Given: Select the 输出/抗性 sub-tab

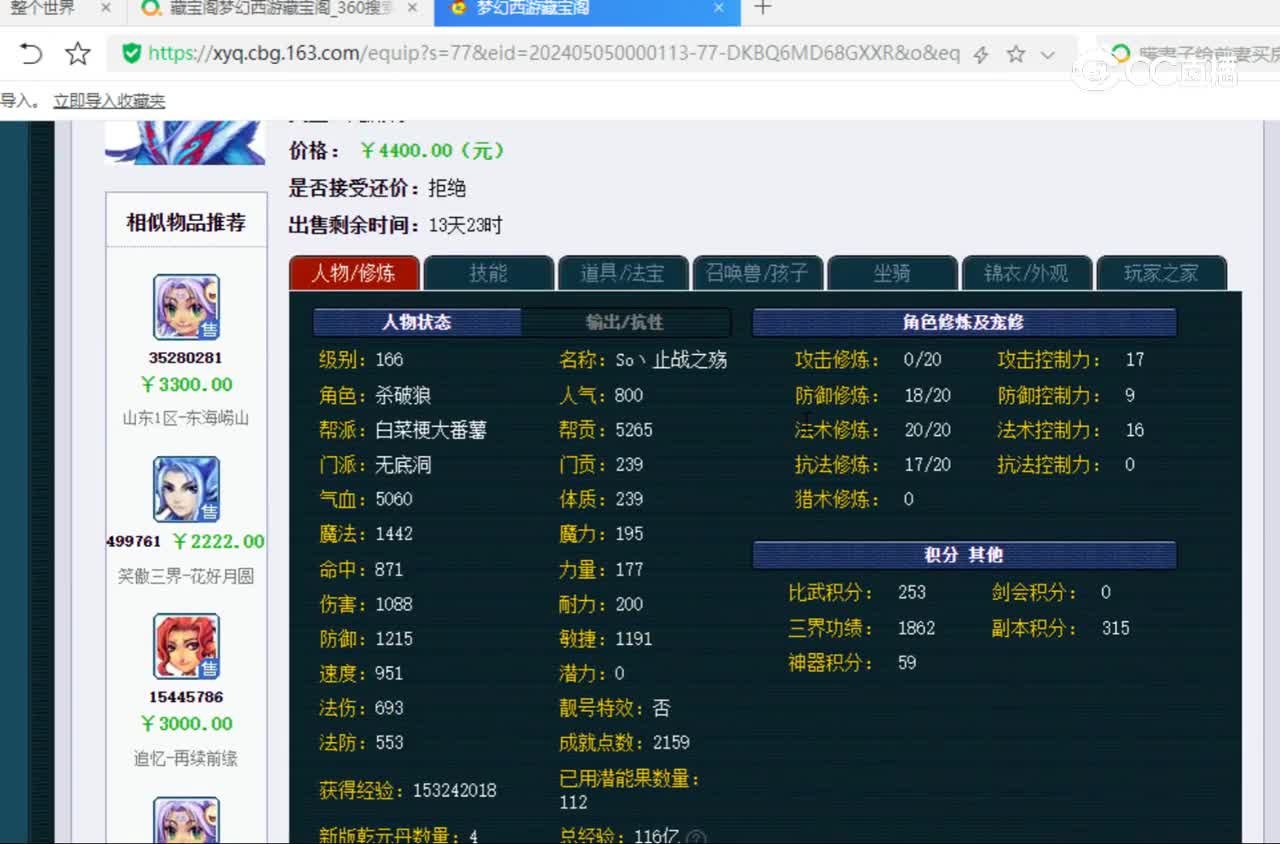Looking at the screenshot, I should coord(626,322).
